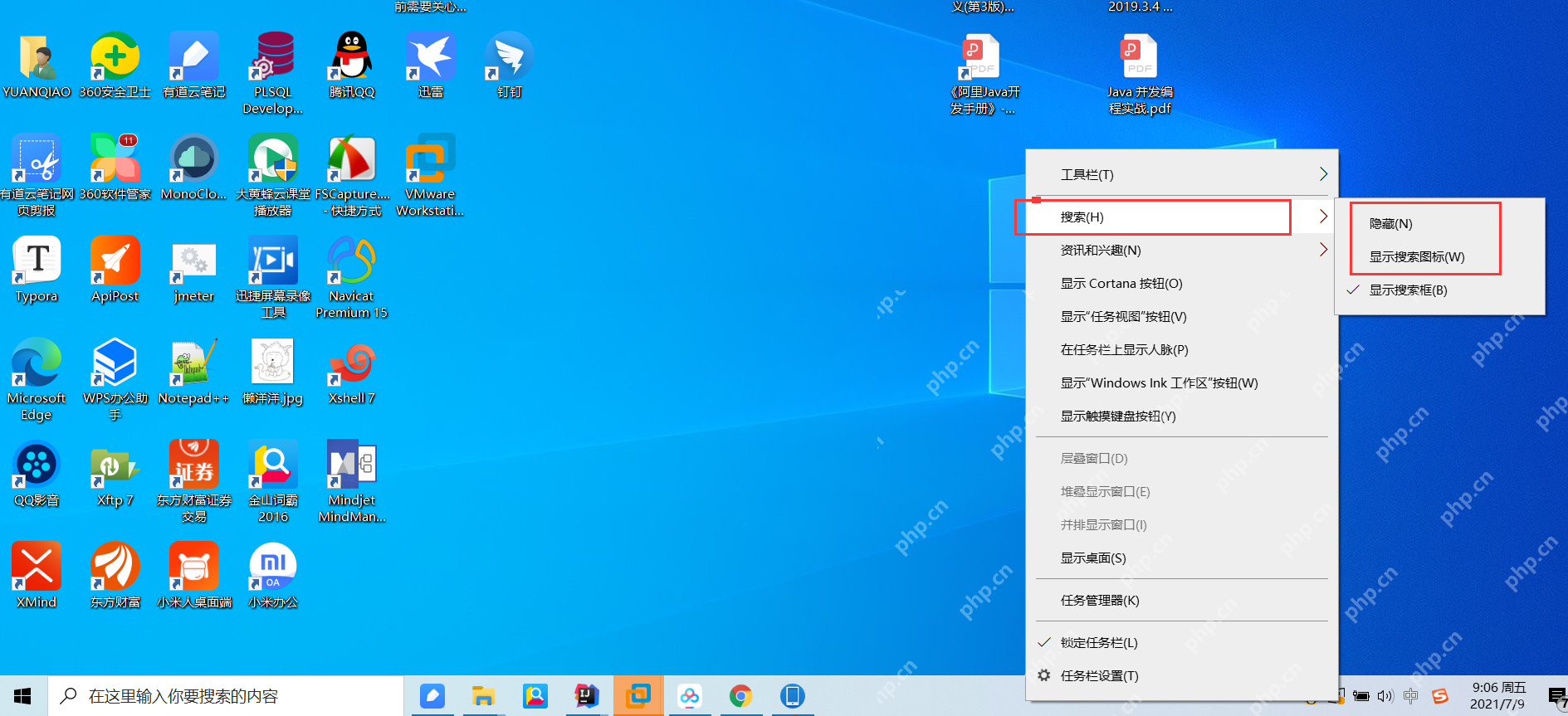This screenshot has height=716, width=1568.
Task: Launch 腾讯QQ penguin icon
Action: [x=352, y=56]
